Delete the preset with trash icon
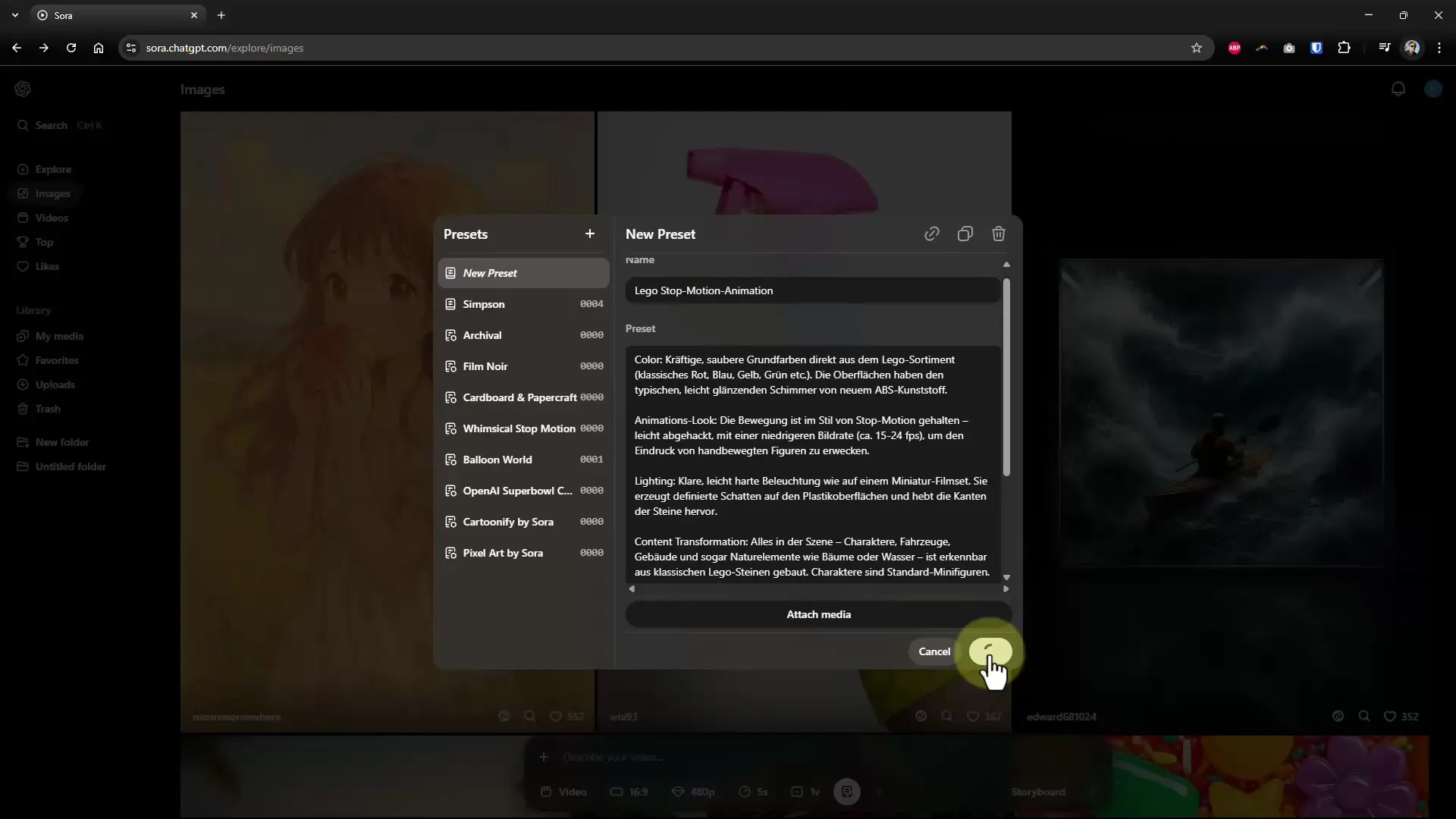 pos(999,234)
